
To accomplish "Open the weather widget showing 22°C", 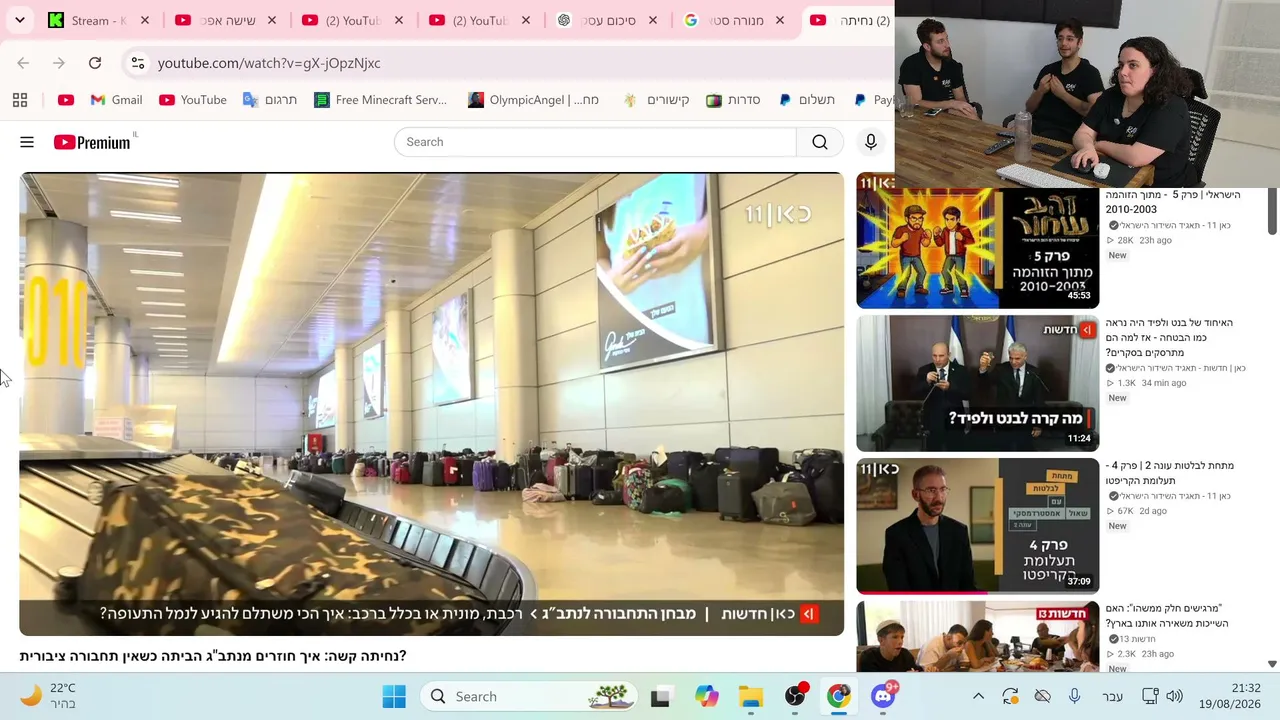I will coord(48,697).
